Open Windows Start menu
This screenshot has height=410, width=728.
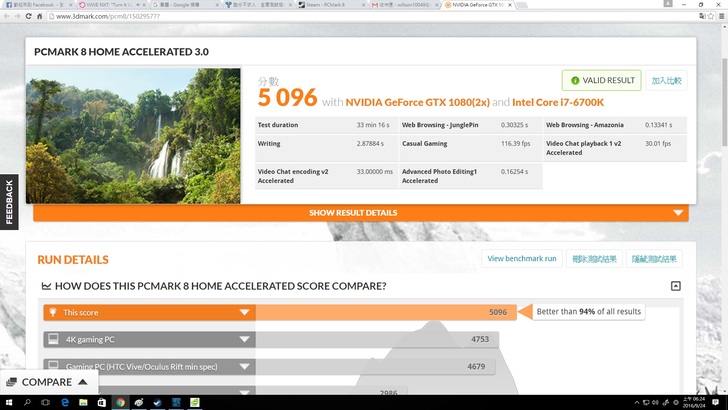click(8, 403)
